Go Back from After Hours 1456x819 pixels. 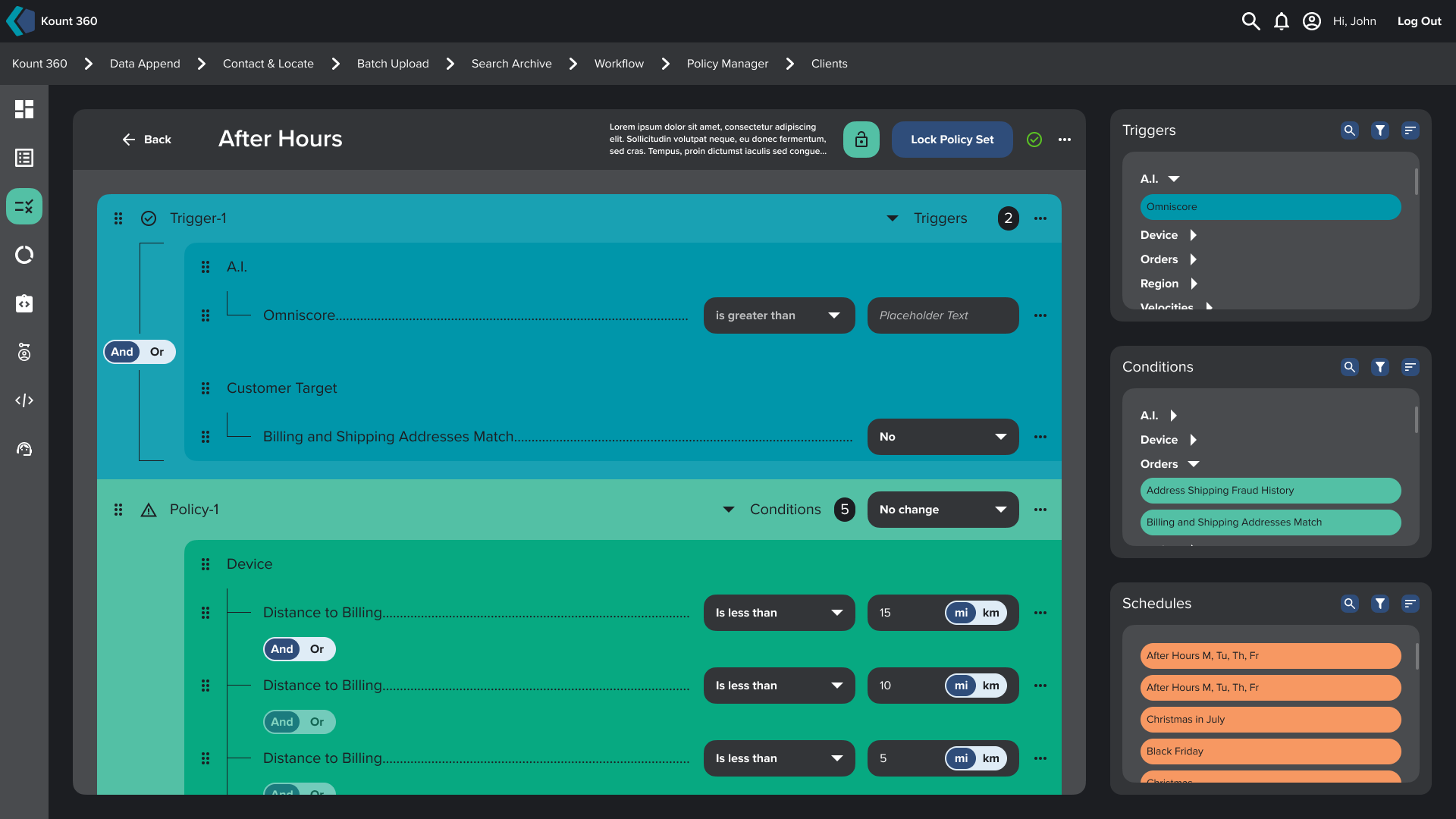[x=147, y=140]
